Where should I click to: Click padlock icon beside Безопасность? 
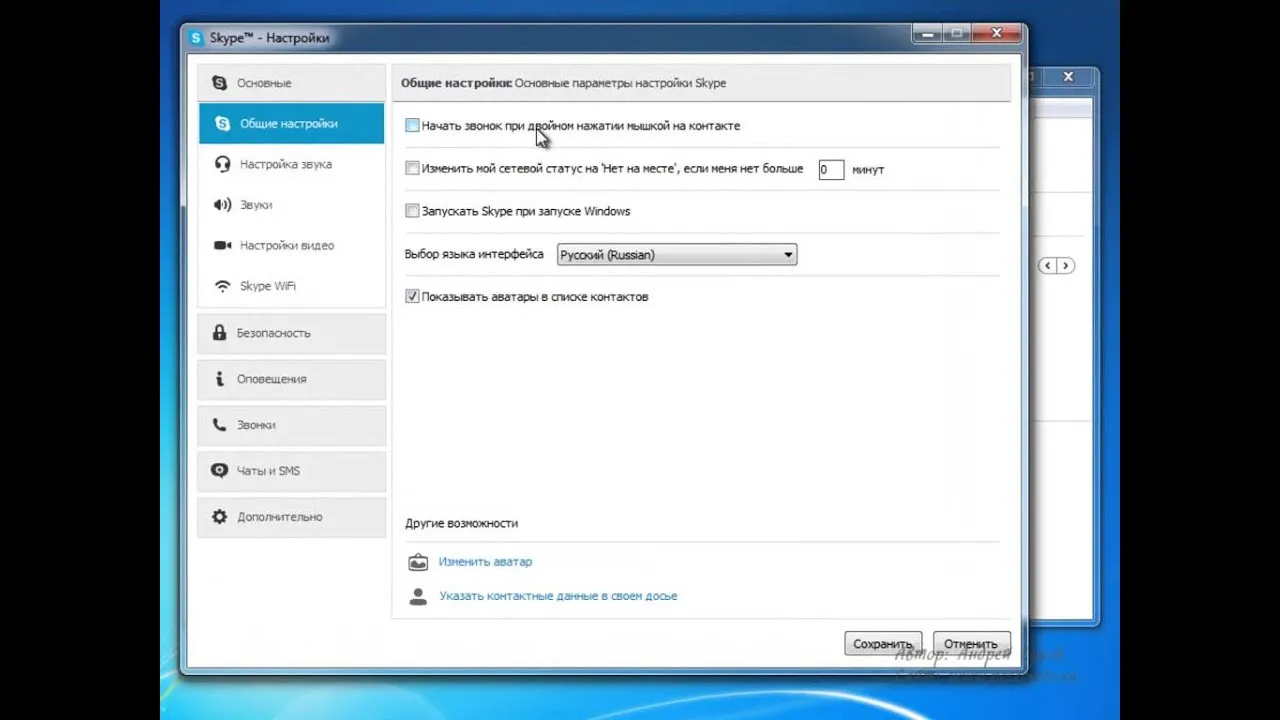coord(219,333)
